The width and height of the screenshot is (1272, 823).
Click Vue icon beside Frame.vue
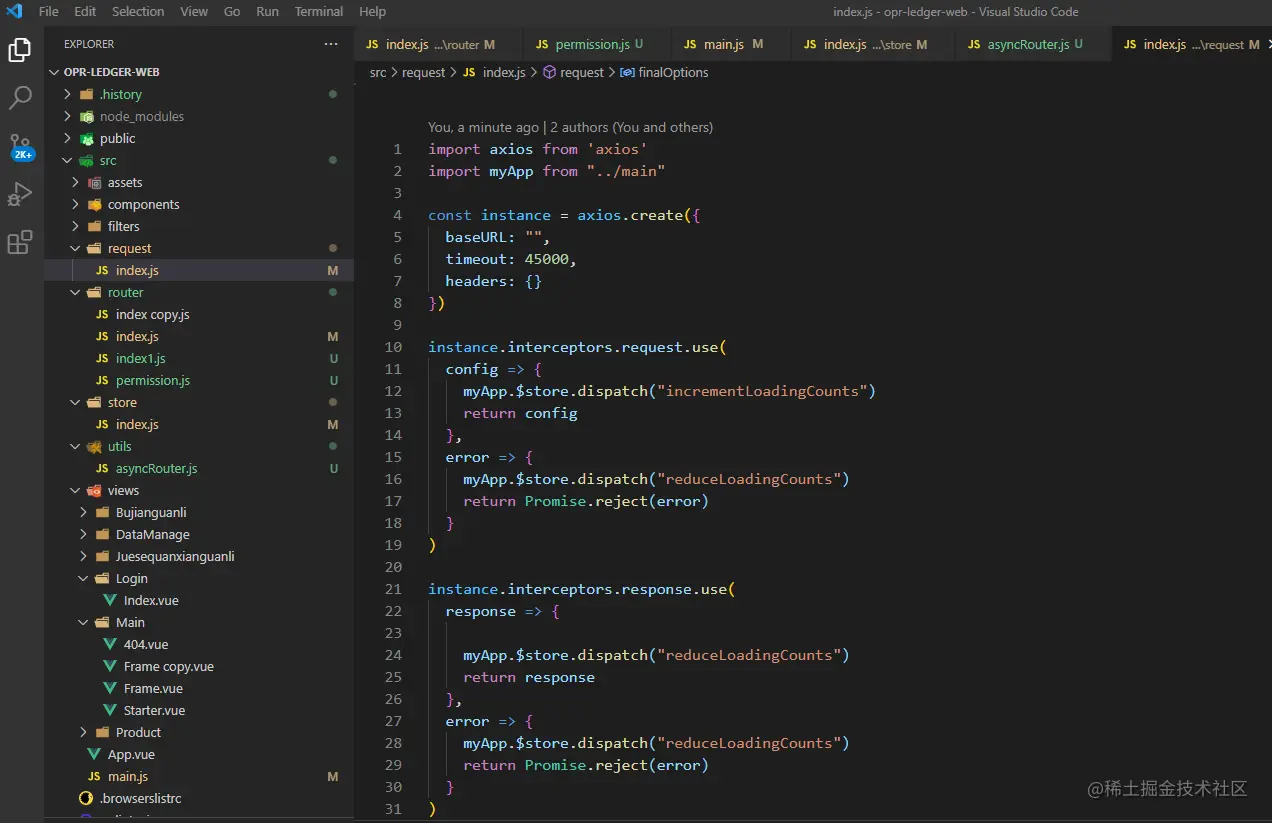tap(110, 688)
